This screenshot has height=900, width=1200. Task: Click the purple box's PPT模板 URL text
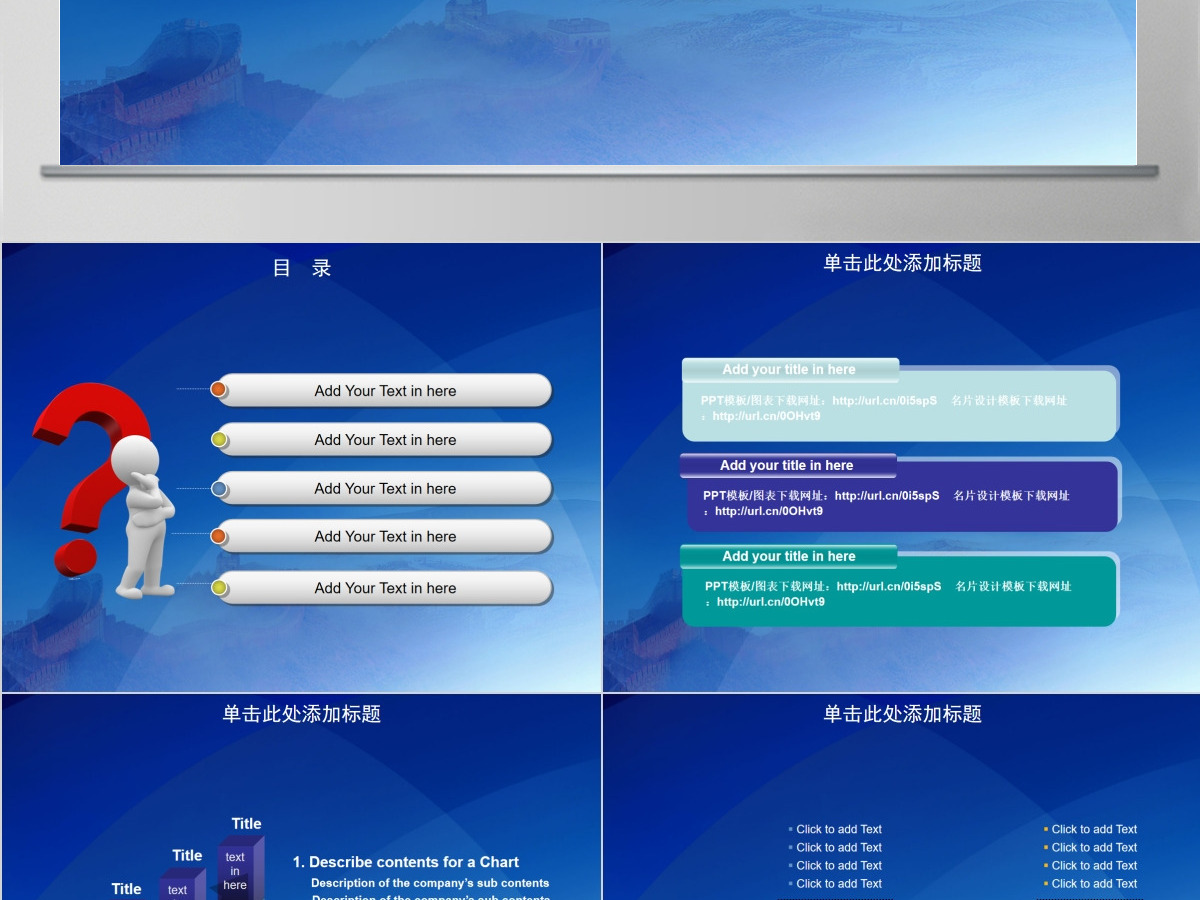click(x=886, y=503)
